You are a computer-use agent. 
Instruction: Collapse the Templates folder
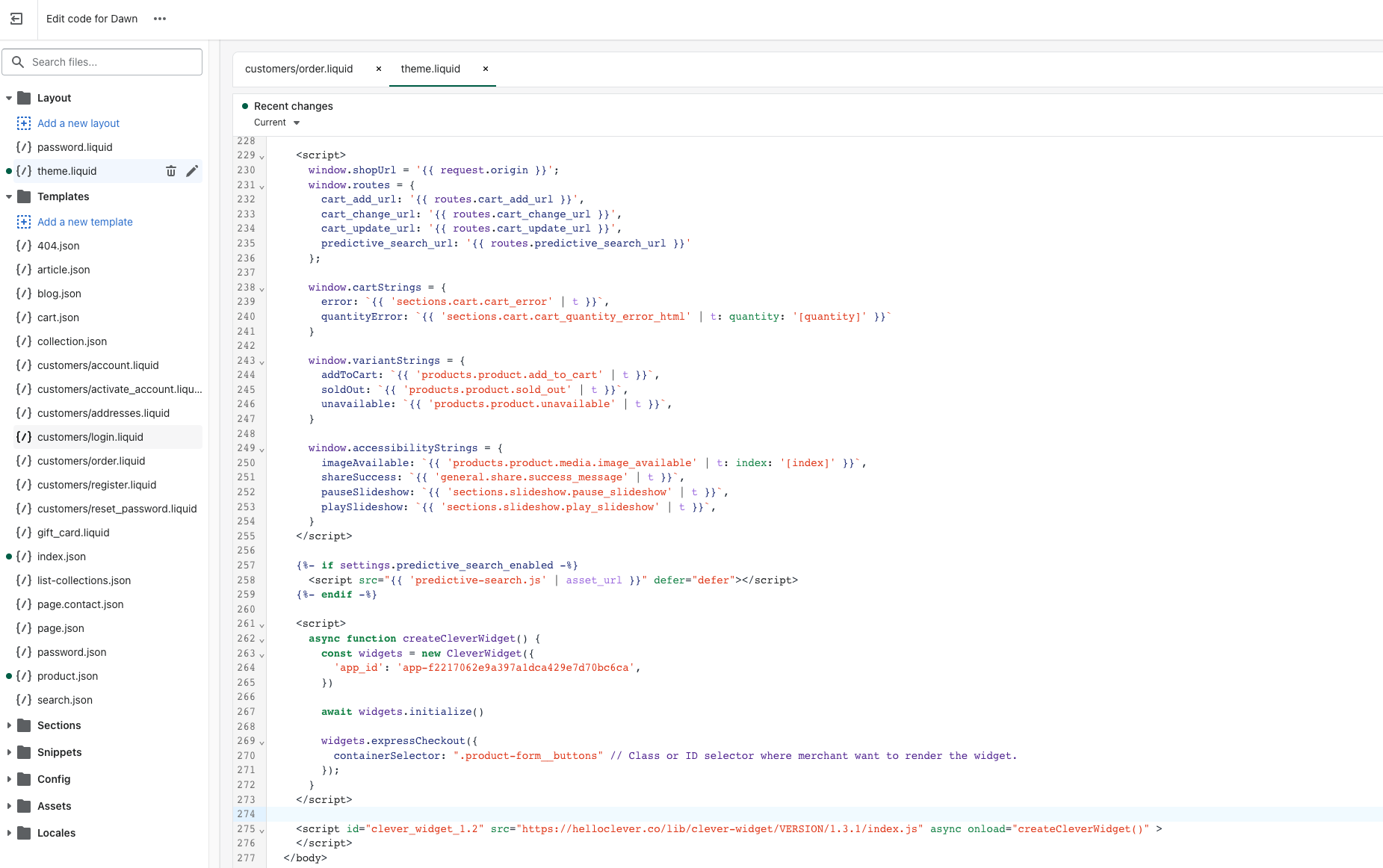[x=9, y=196]
